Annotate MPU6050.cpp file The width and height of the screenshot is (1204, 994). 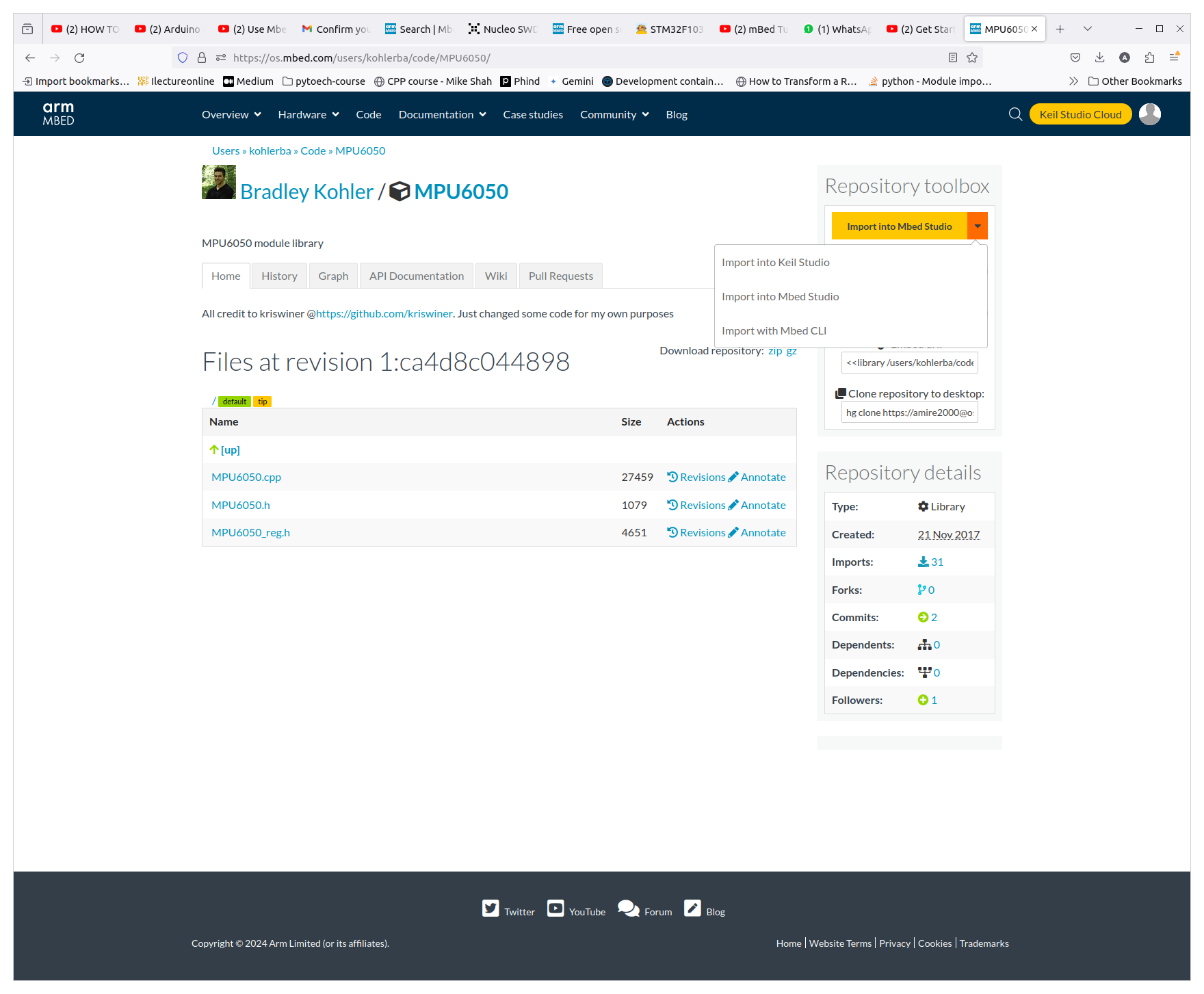pos(757,478)
